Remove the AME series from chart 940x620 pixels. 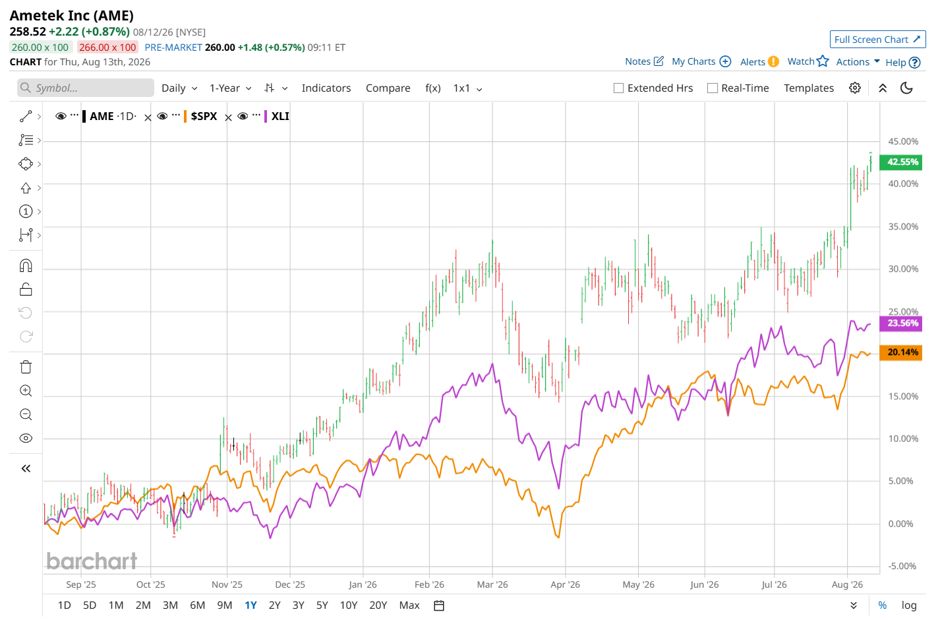147,118
